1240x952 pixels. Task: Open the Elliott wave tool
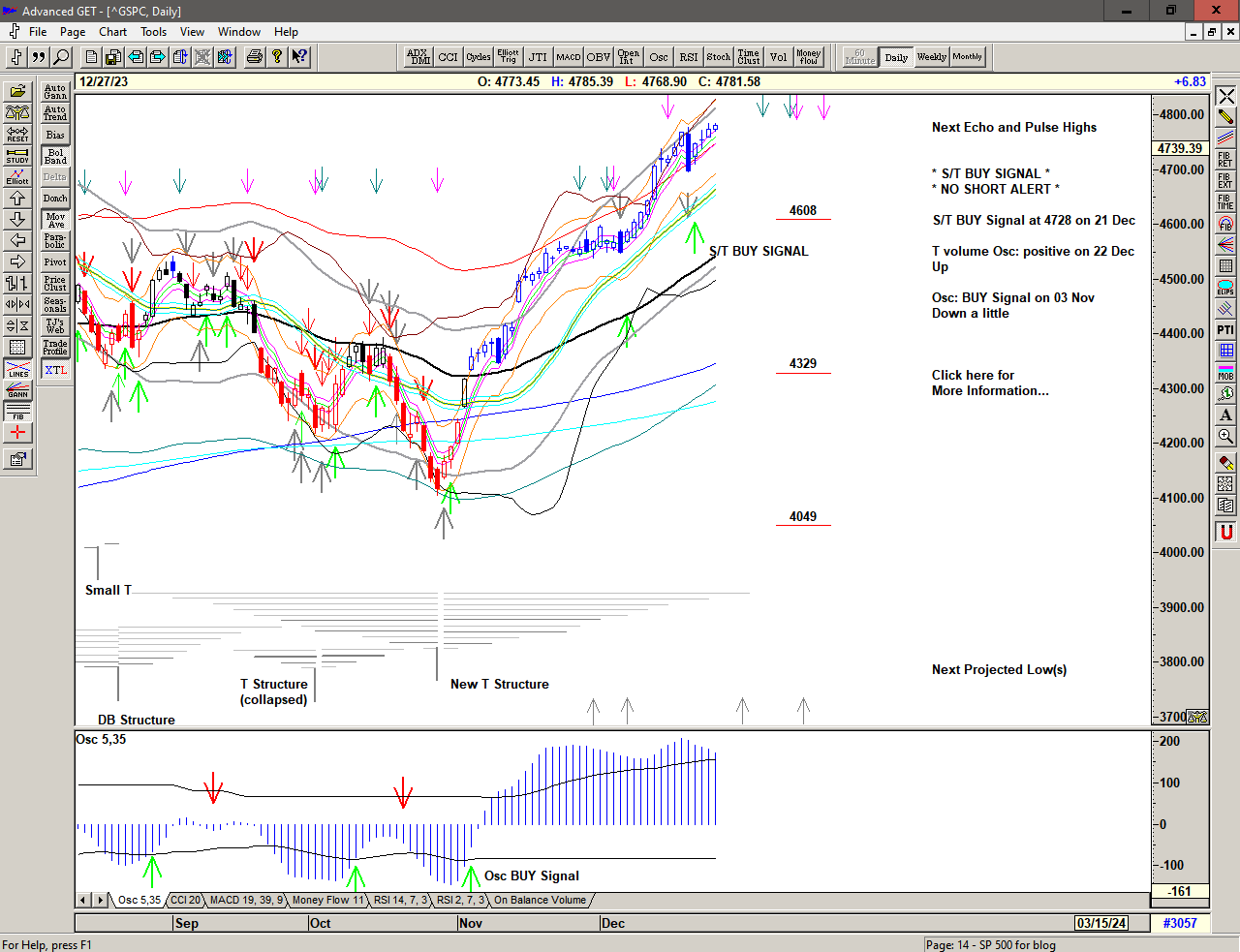[17, 176]
